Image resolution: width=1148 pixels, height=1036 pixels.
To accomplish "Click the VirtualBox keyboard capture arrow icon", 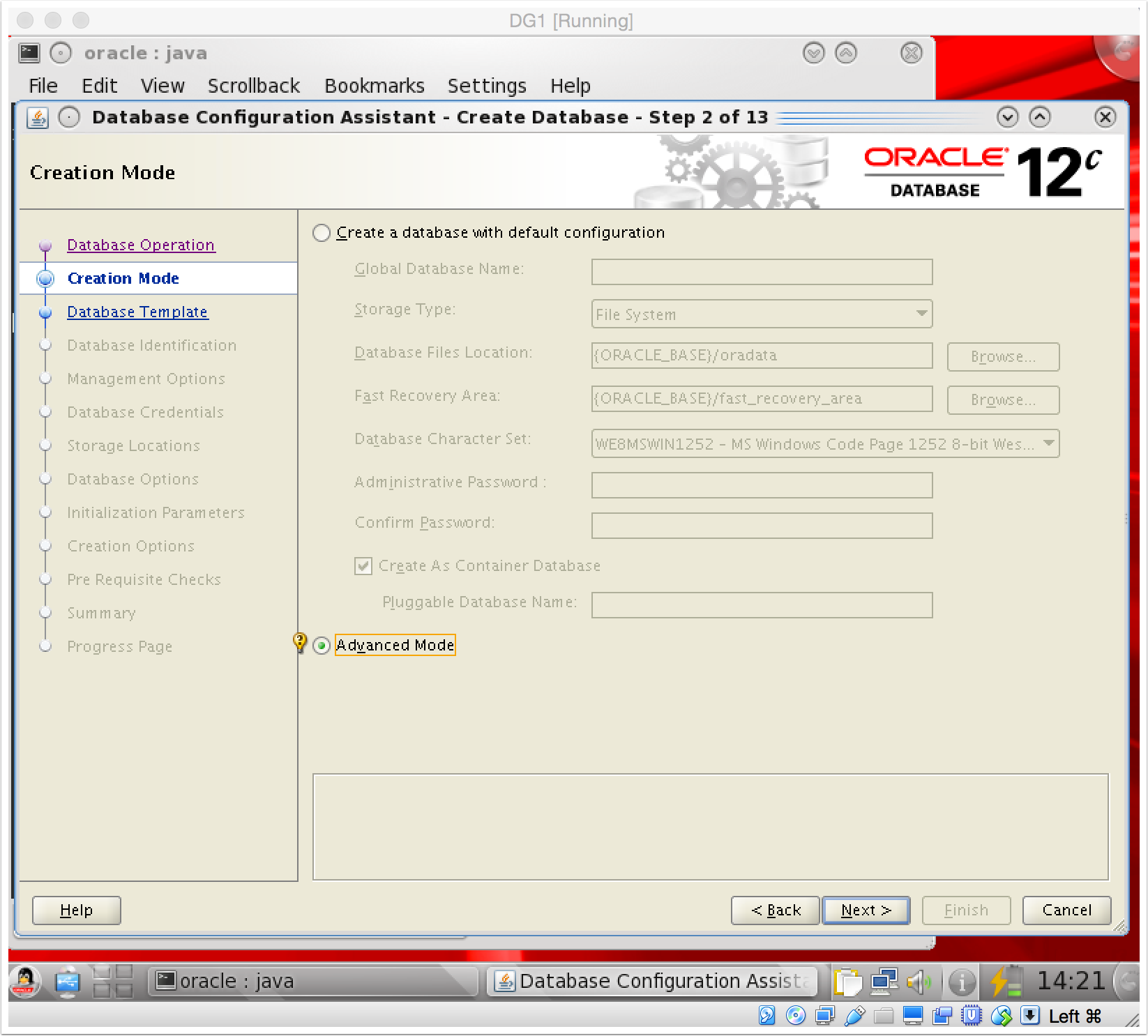I will click(x=1030, y=1016).
